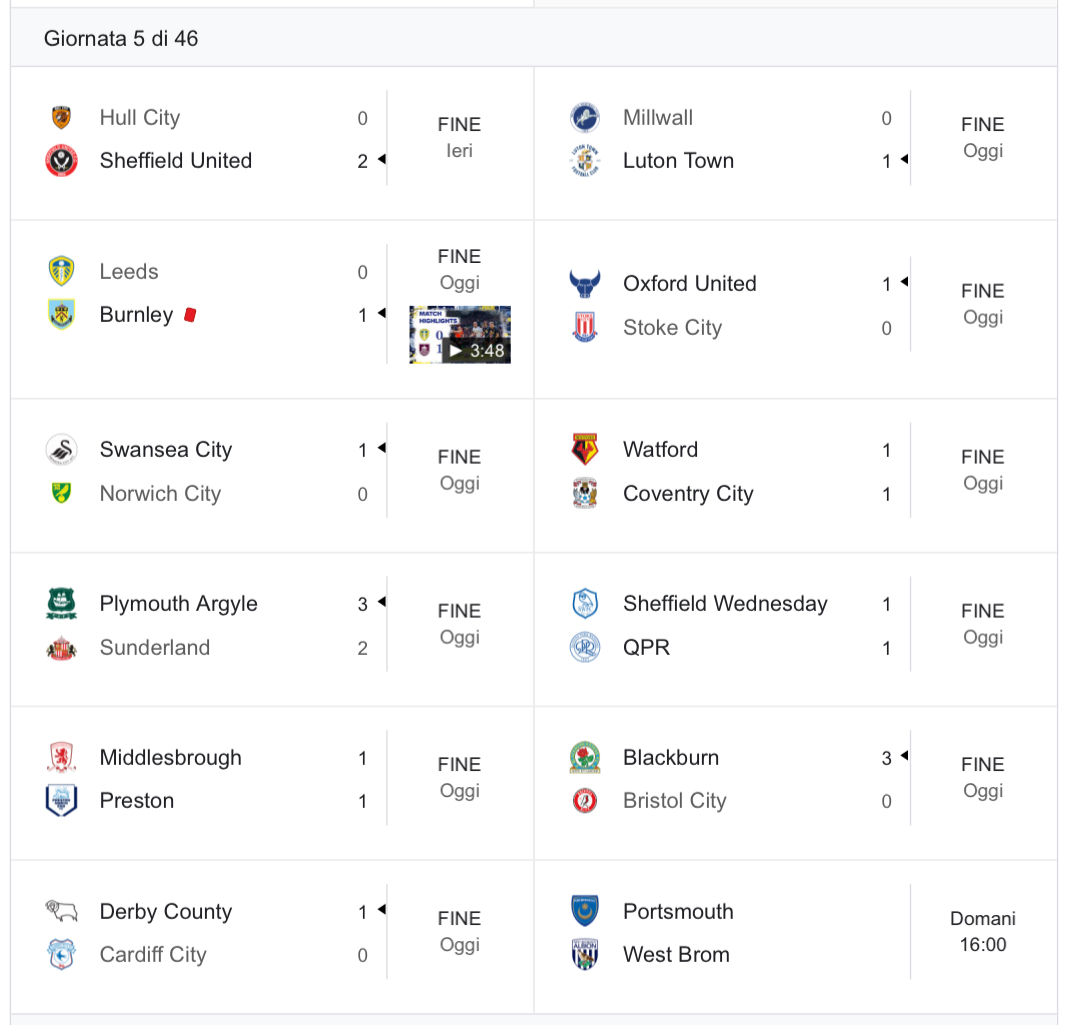Play the Leeds–Burnley match highlights video
Screen dimensions: 1080x1025
460,335
